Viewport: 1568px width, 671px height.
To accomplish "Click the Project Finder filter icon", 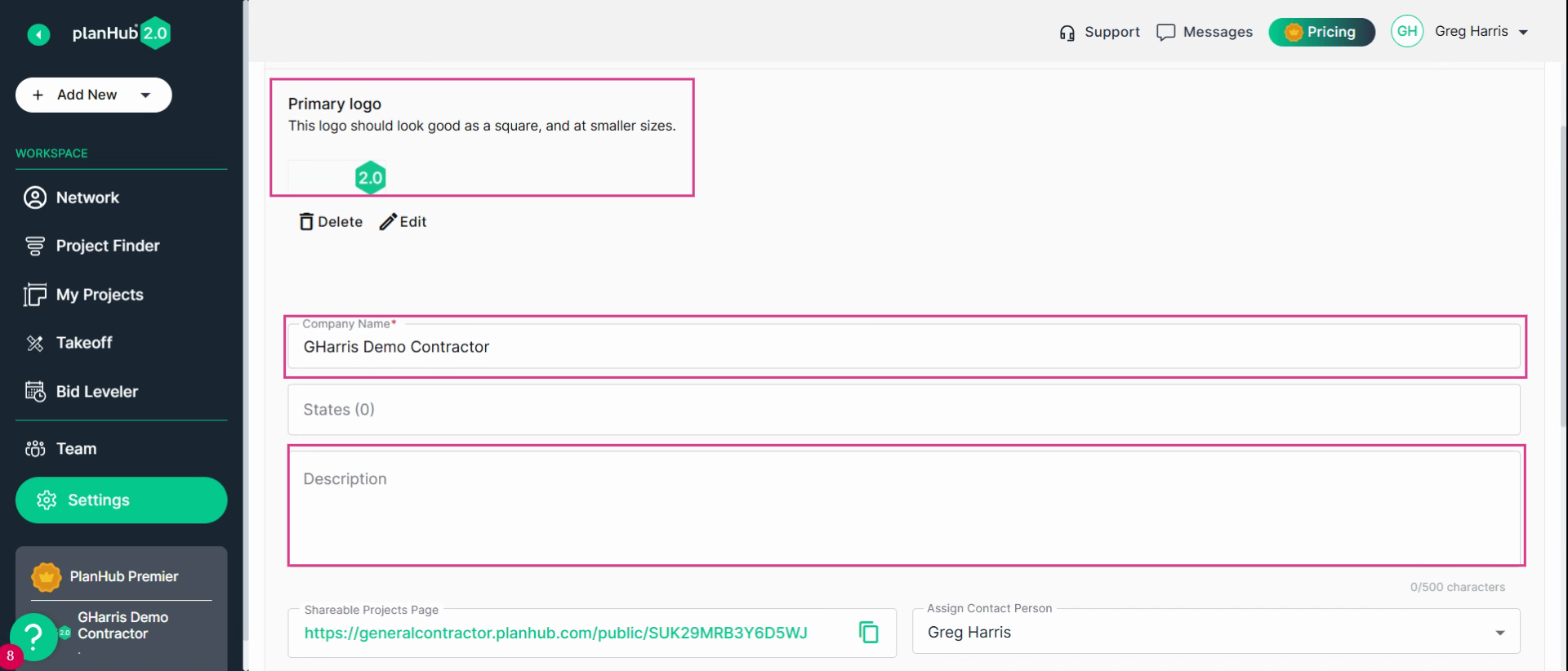I will pos(35,246).
